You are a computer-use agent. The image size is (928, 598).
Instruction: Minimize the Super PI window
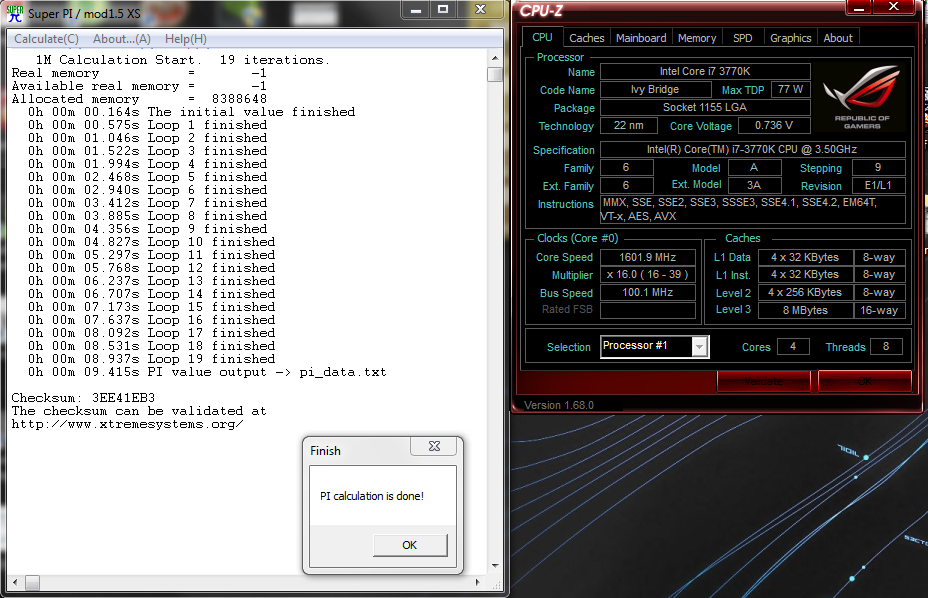click(415, 10)
